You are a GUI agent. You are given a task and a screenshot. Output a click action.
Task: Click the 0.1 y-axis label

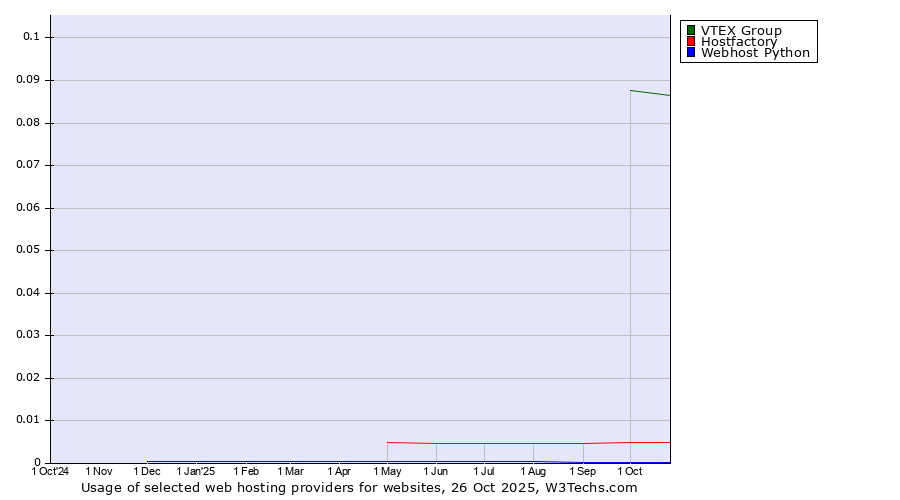point(30,37)
